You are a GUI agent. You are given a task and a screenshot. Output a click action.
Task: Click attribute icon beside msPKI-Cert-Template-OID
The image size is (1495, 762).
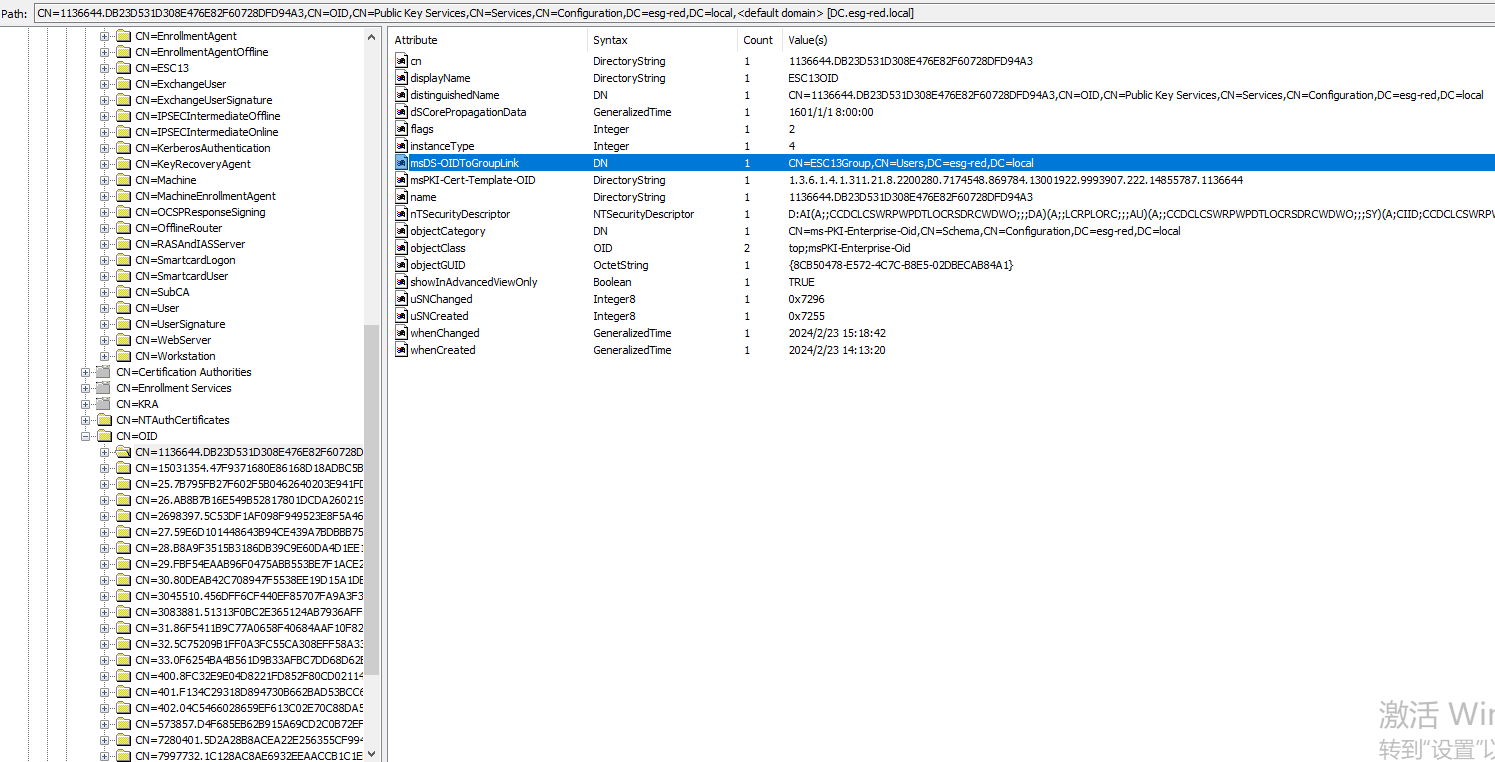click(401, 180)
